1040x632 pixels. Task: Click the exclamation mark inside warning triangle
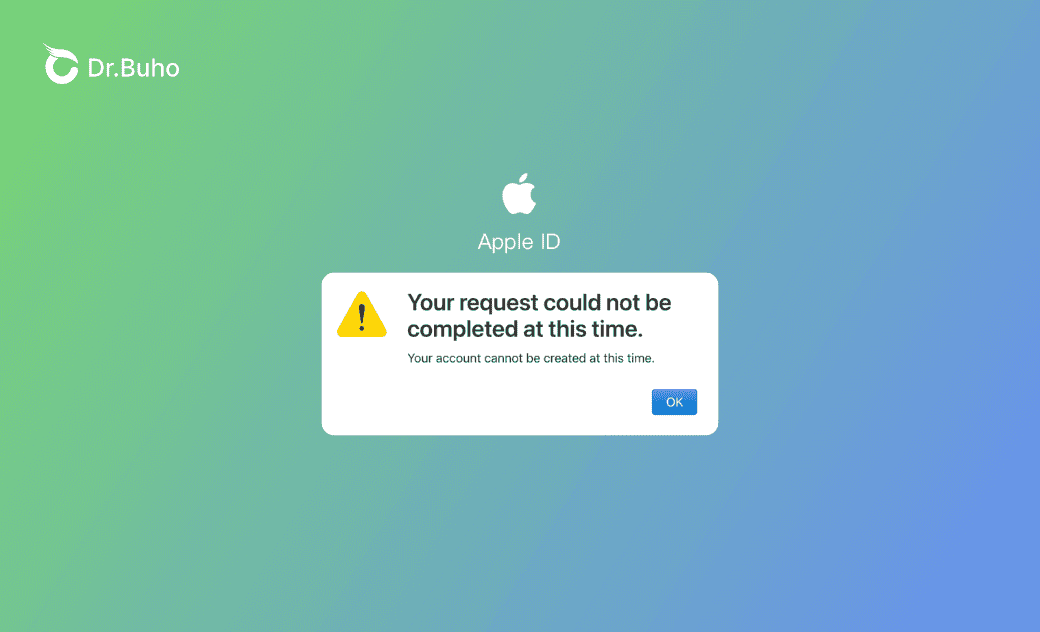tap(361, 318)
